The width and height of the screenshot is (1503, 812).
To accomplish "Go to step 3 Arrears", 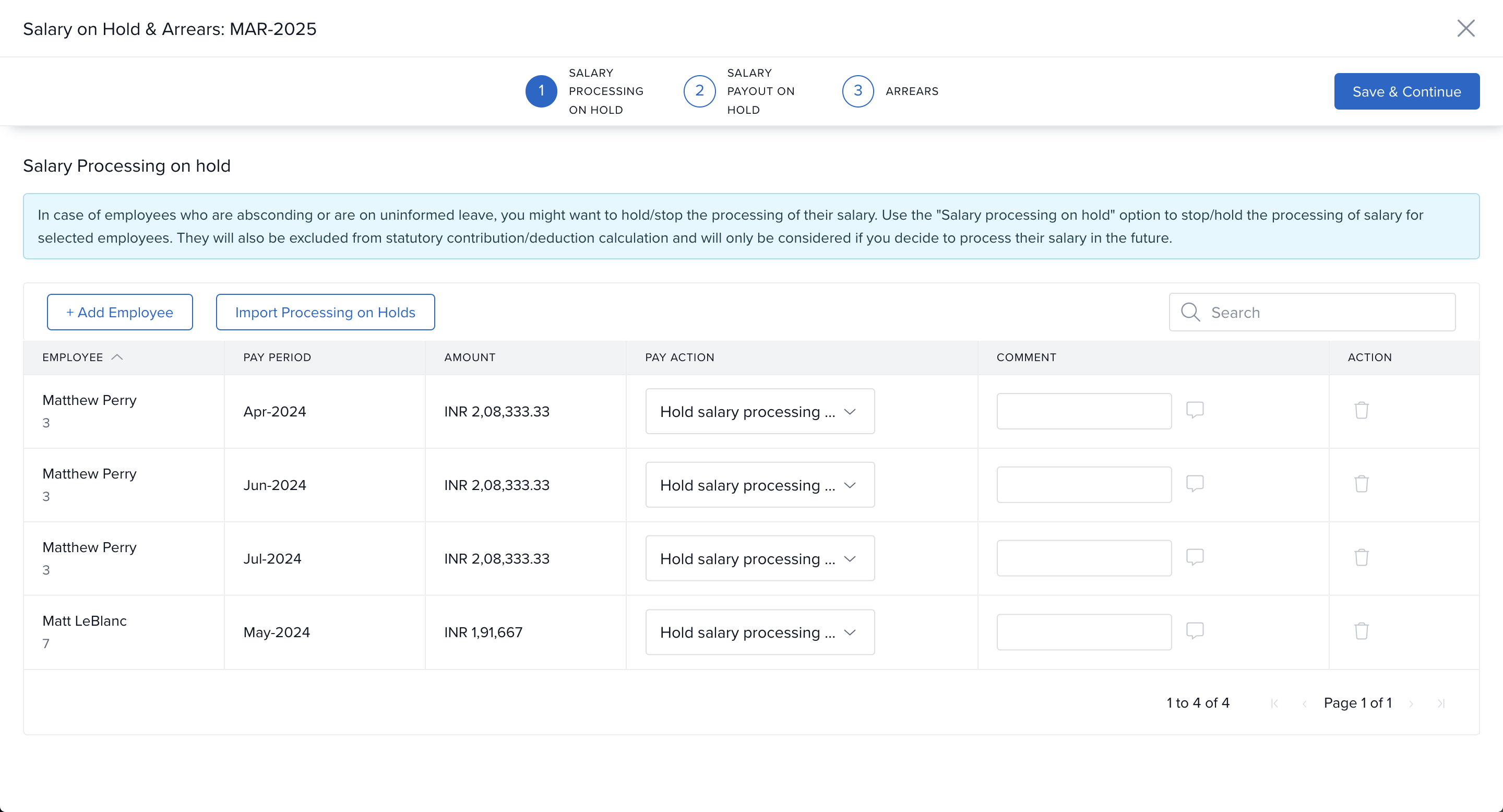I will pyautogui.click(x=857, y=91).
